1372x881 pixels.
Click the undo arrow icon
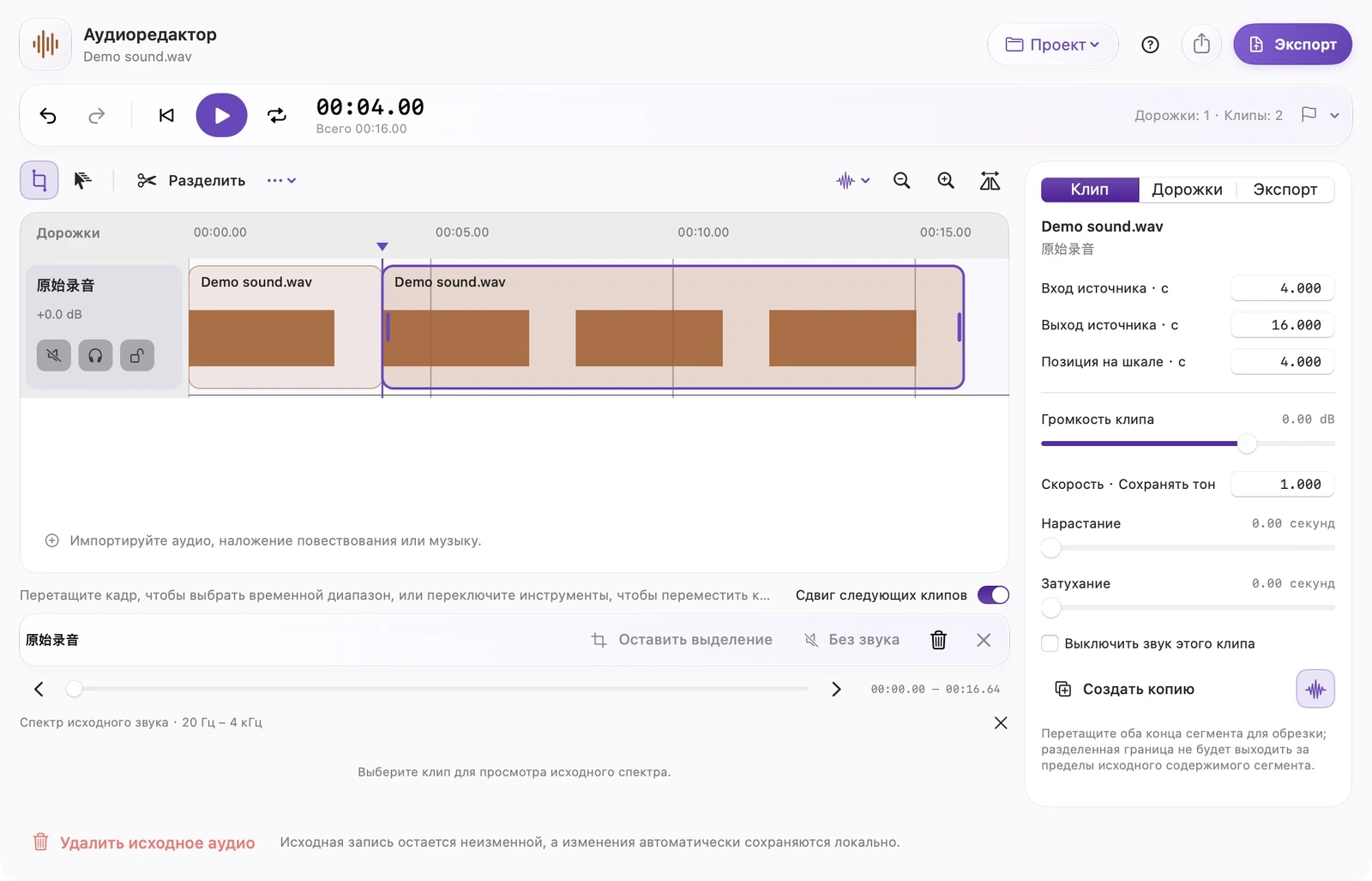coord(48,116)
